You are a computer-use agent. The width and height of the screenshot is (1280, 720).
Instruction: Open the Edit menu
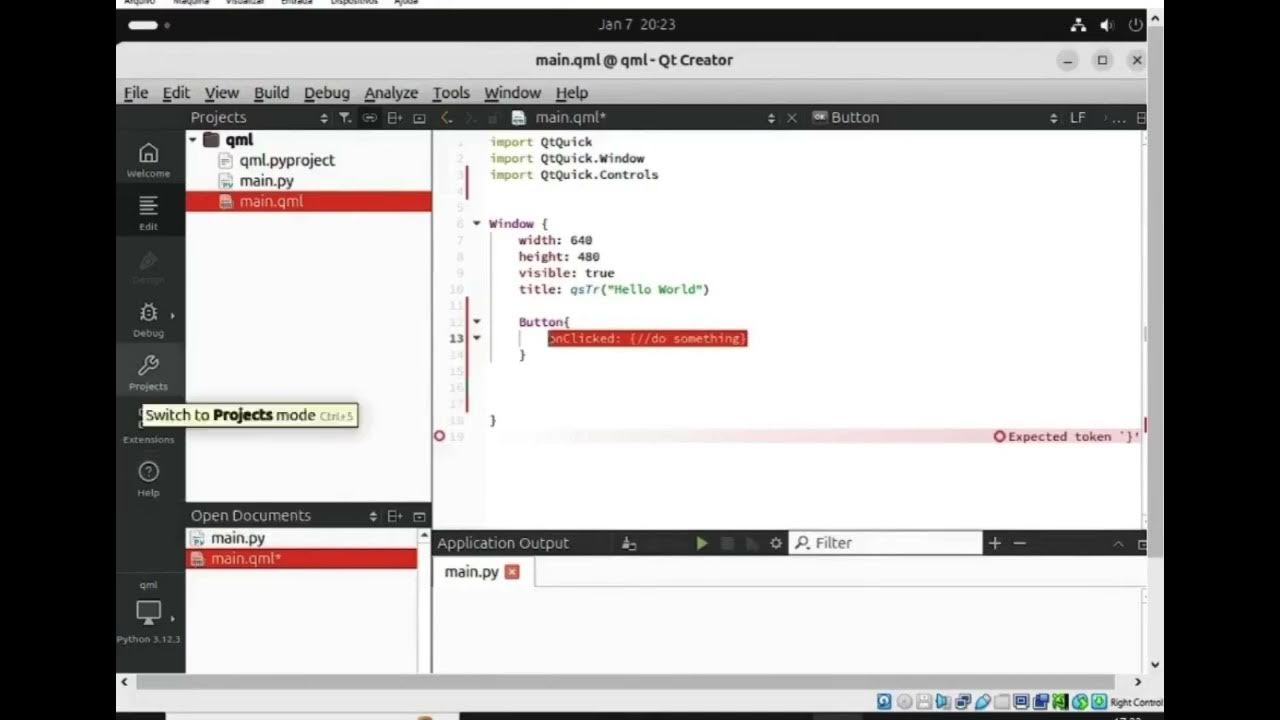tap(176, 93)
